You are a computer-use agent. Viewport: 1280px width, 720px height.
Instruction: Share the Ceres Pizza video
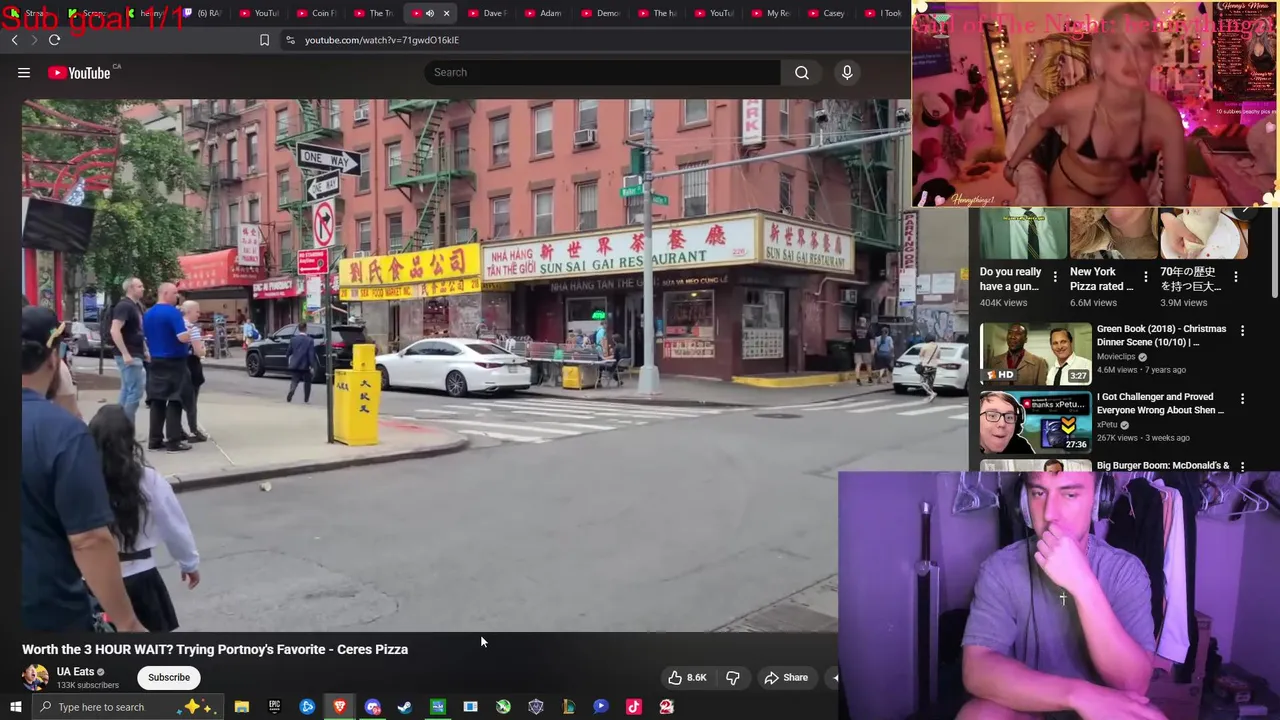[786, 677]
